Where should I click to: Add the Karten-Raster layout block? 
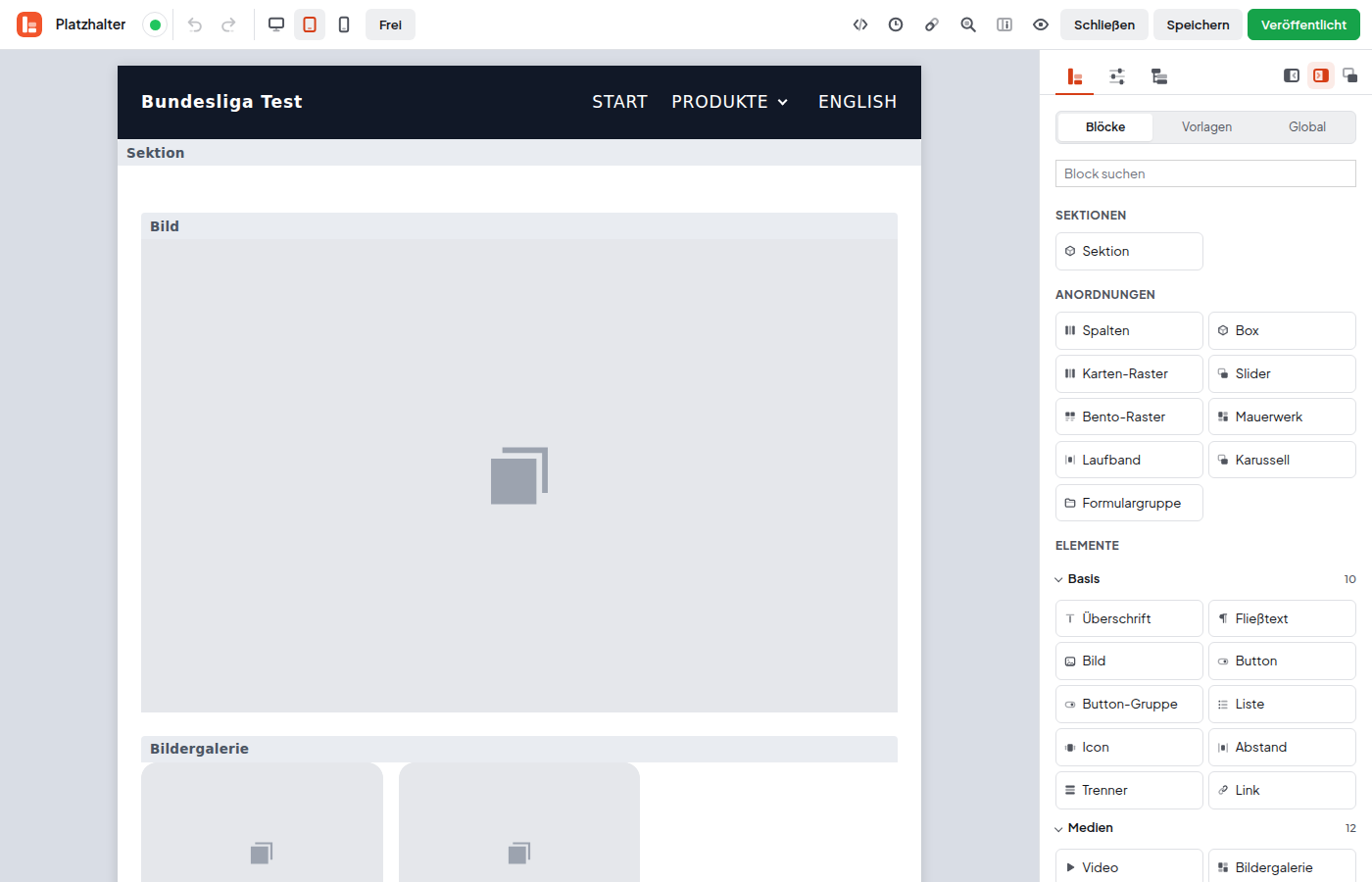click(x=1129, y=374)
